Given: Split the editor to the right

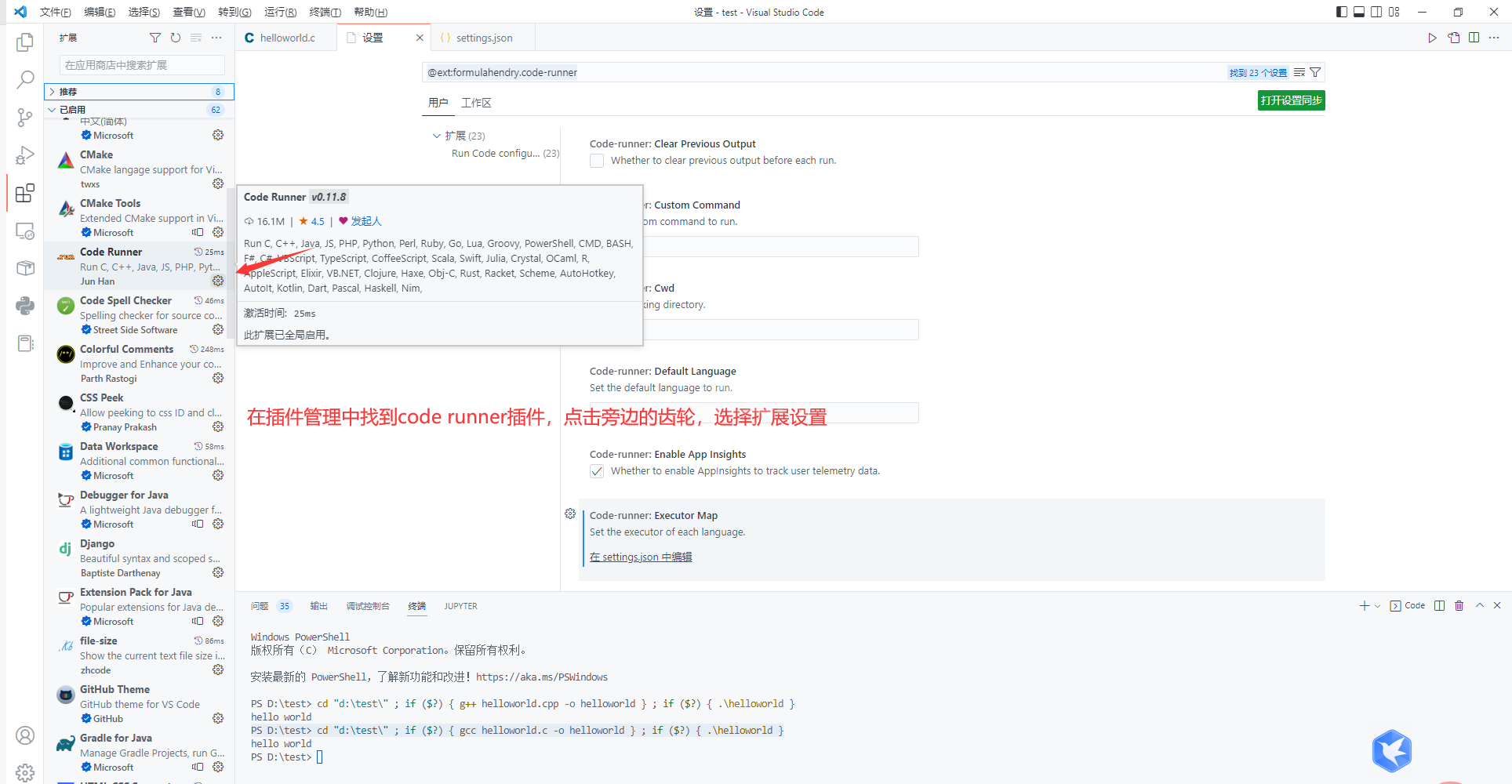Looking at the screenshot, I should click(1474, 38).
